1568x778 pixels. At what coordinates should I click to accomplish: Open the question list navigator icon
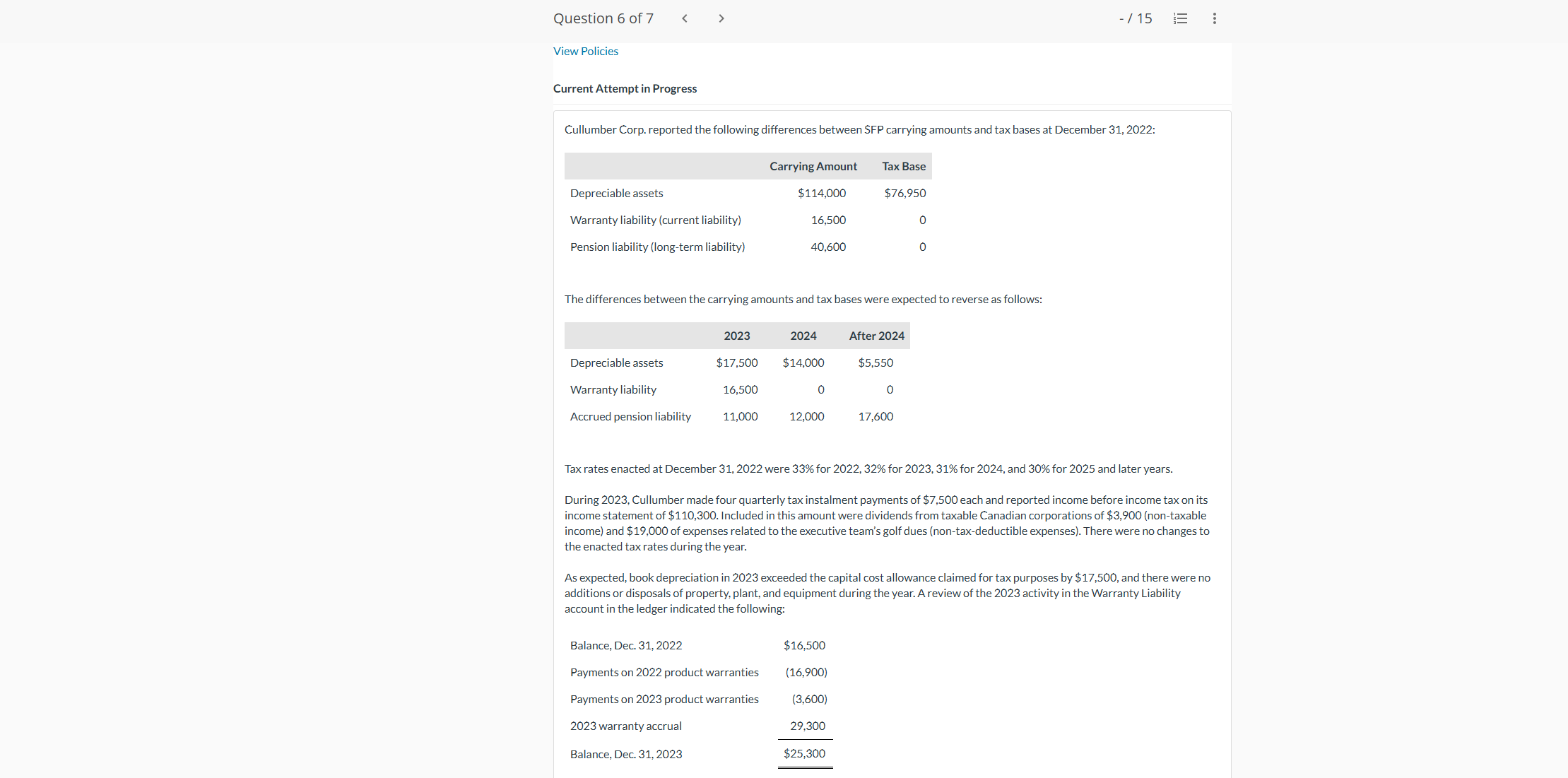(x=1180, y=18)
